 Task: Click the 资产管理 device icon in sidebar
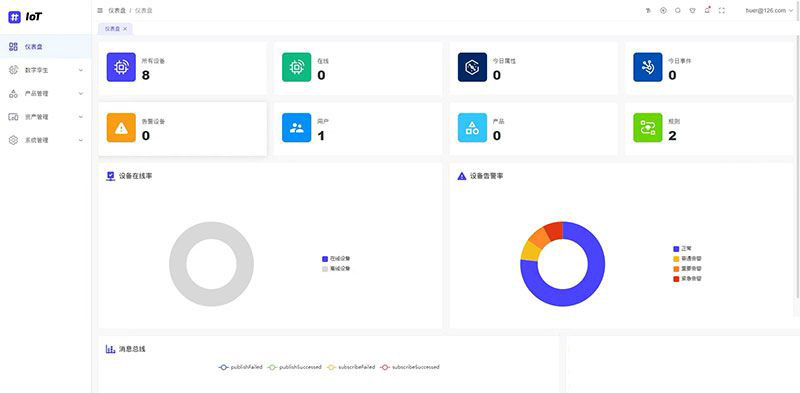click(x=14, y=117)
